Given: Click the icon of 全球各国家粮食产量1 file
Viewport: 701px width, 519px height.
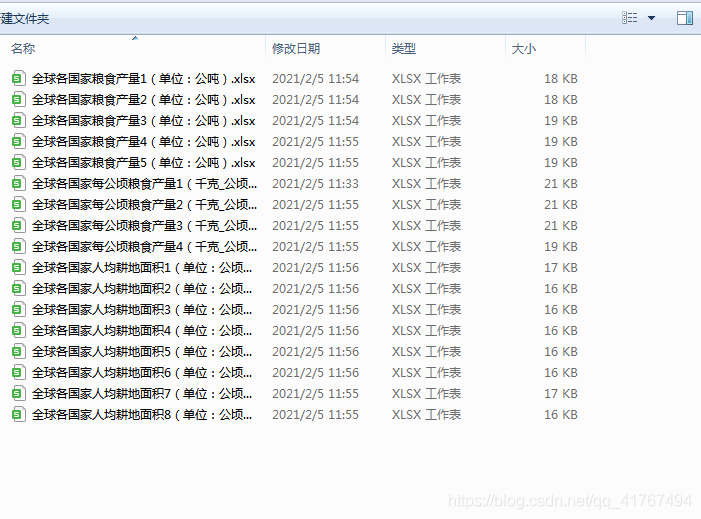Looking at the screenshot, I should point(18,79).
